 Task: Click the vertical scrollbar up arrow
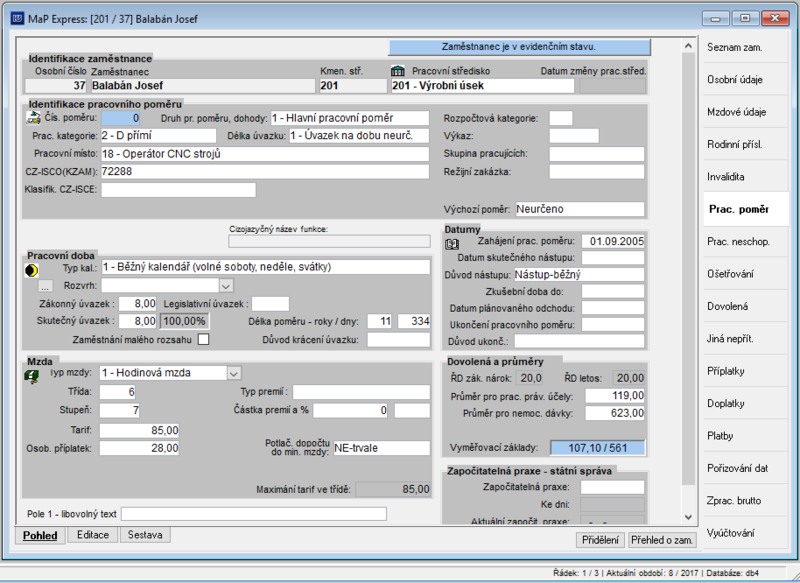coord(688,46)
